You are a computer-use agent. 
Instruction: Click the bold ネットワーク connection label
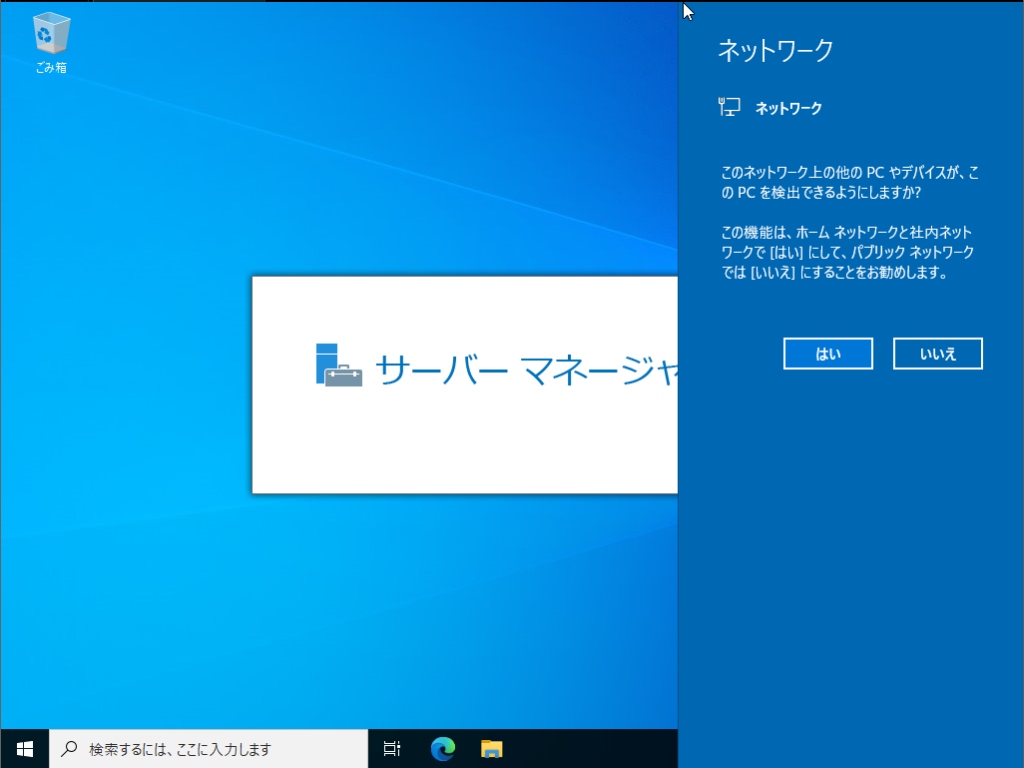[x=788, y=108]
